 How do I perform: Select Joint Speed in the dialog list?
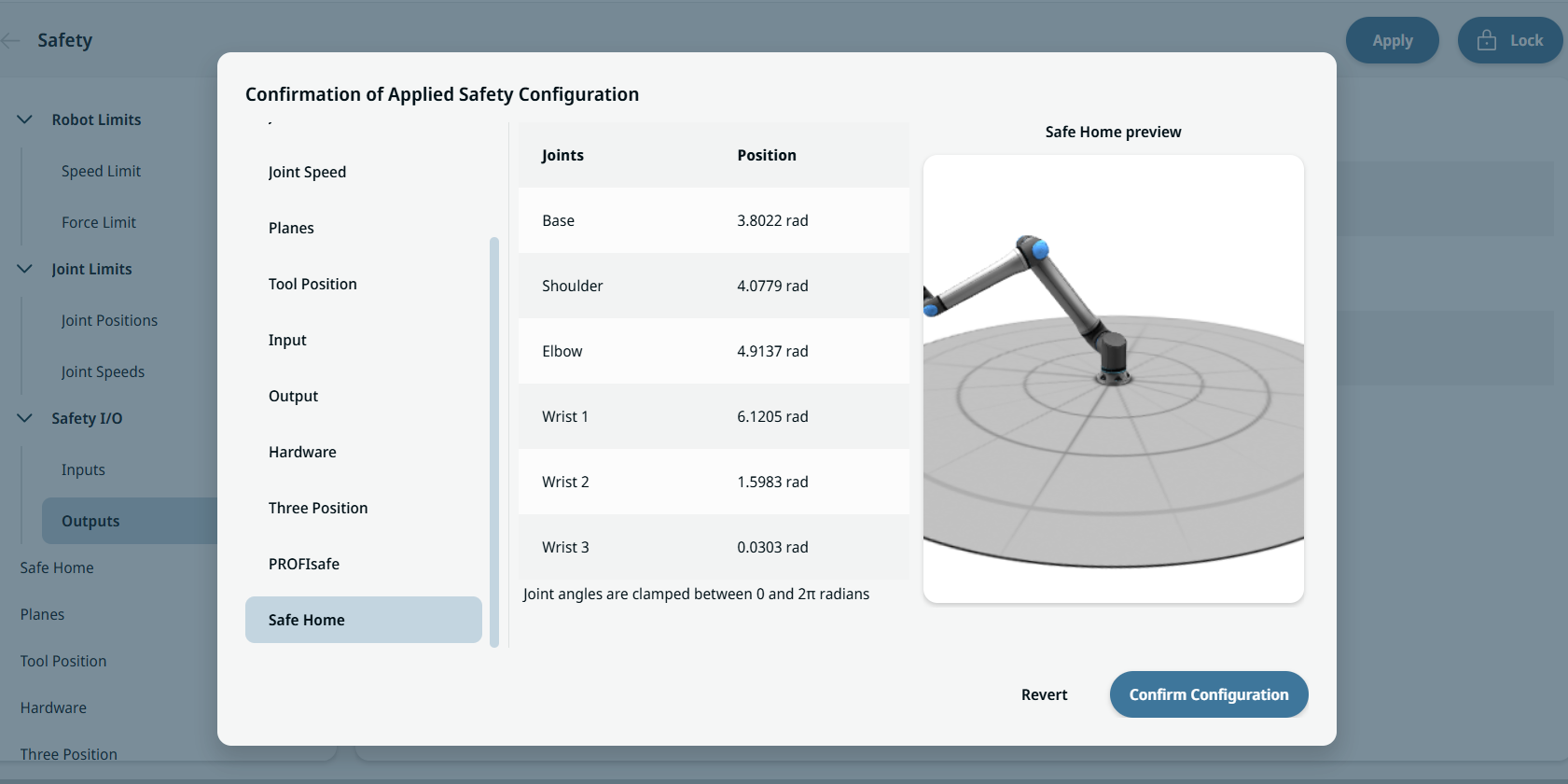click(x=307, y=172)
